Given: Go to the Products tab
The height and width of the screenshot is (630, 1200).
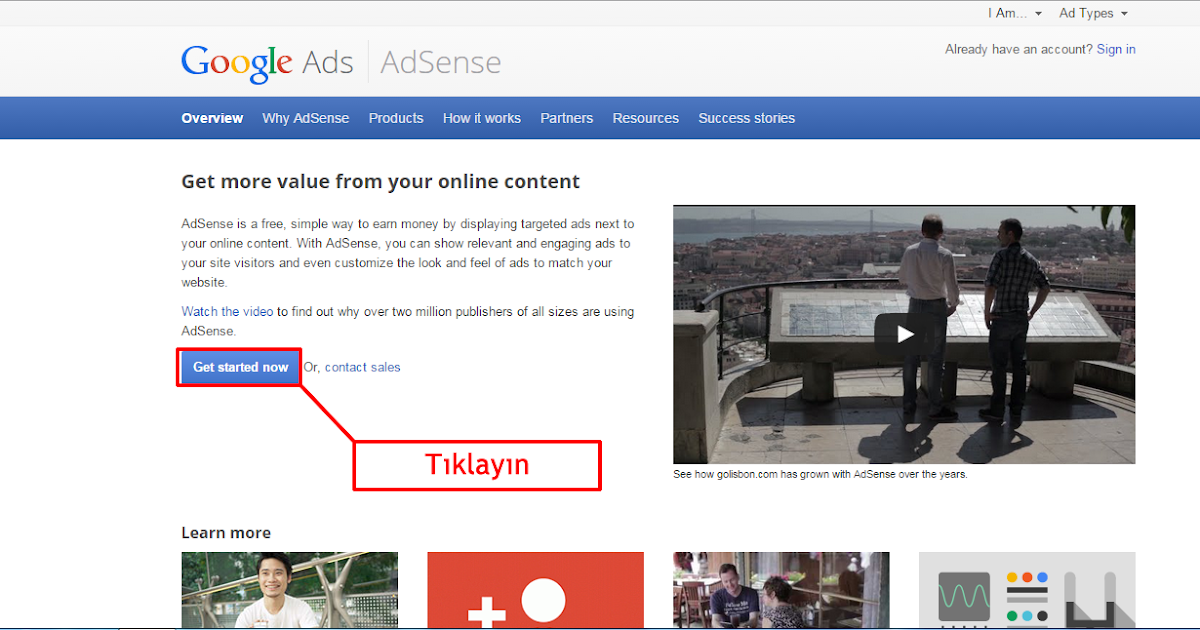Looking at the screenshot, I should tap(396, 118).
